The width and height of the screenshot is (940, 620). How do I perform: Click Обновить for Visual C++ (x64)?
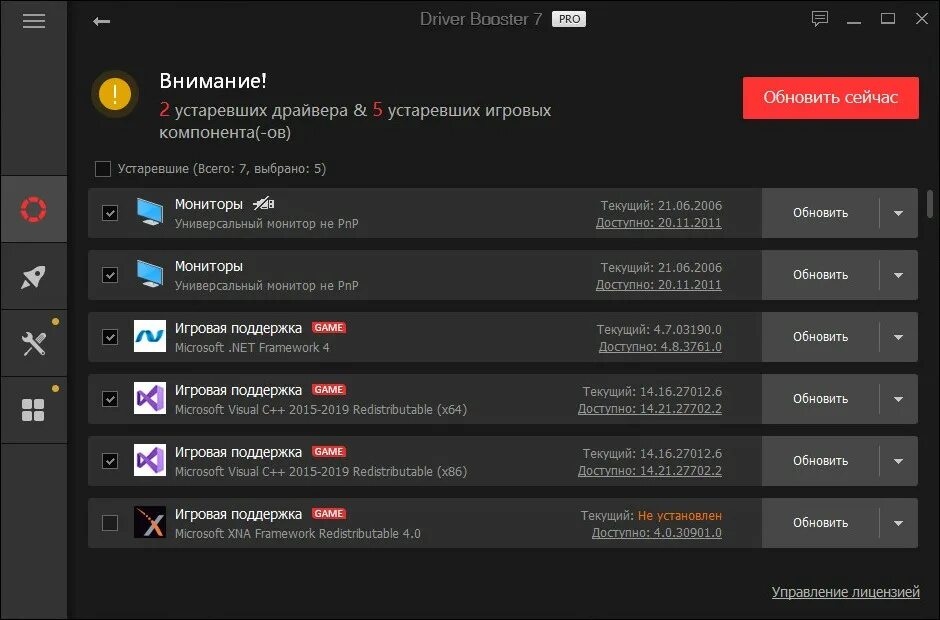click(820, 399)
